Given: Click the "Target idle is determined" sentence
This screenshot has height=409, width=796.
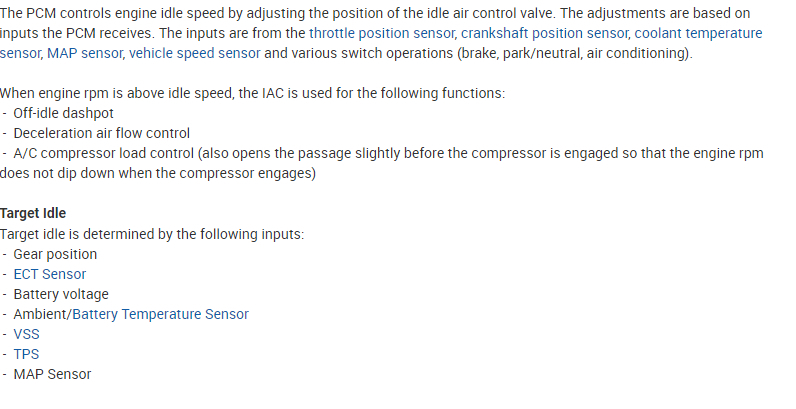Looking at the screenshot, I should [x=152, y=234].
